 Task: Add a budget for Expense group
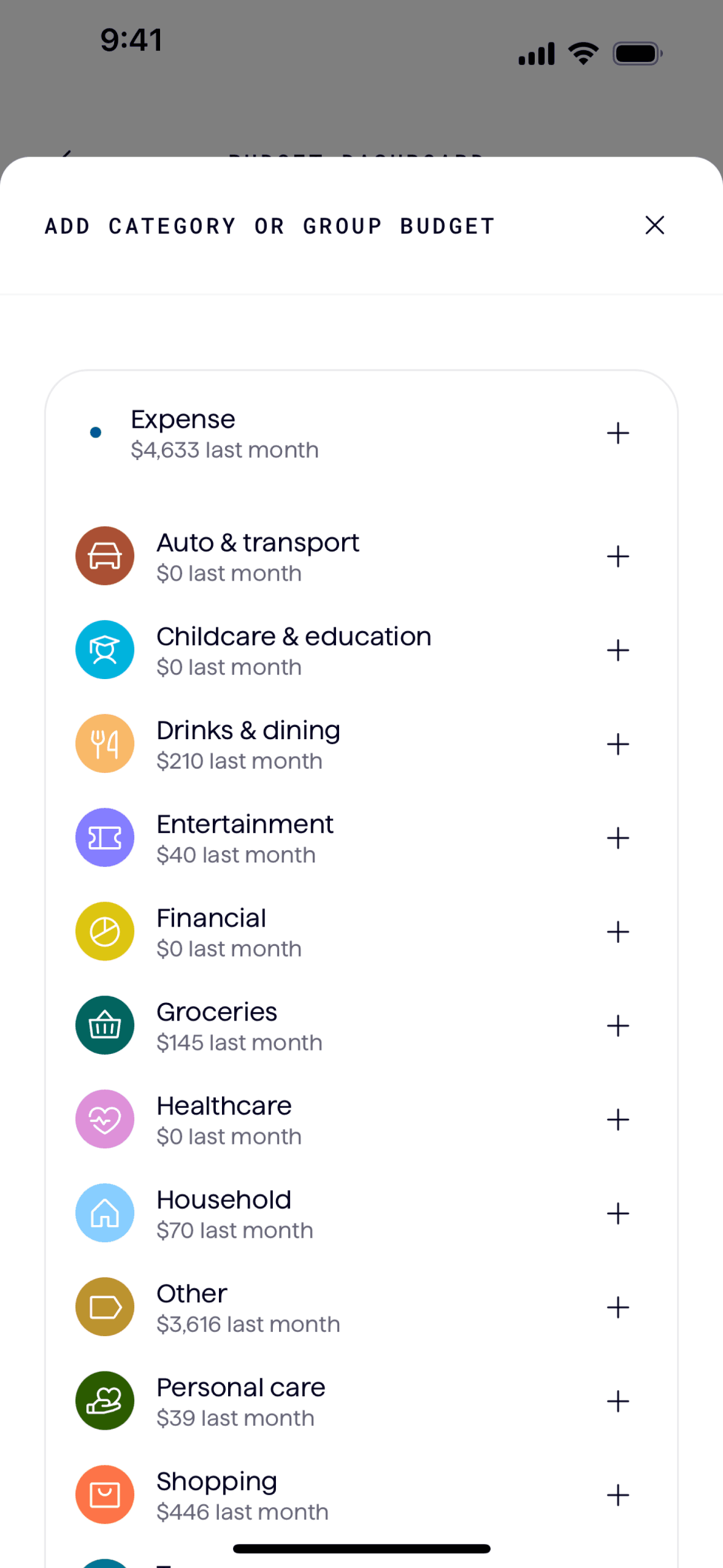[x=618, y=433]
